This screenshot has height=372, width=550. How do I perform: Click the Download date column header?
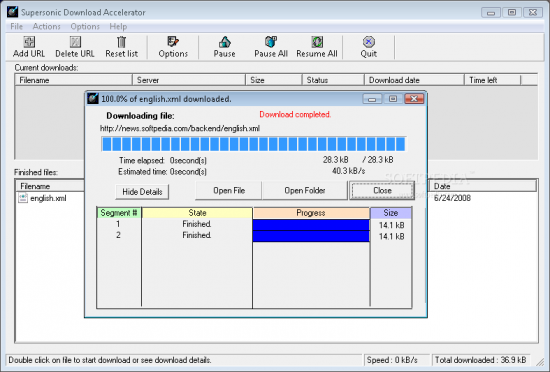414,80
